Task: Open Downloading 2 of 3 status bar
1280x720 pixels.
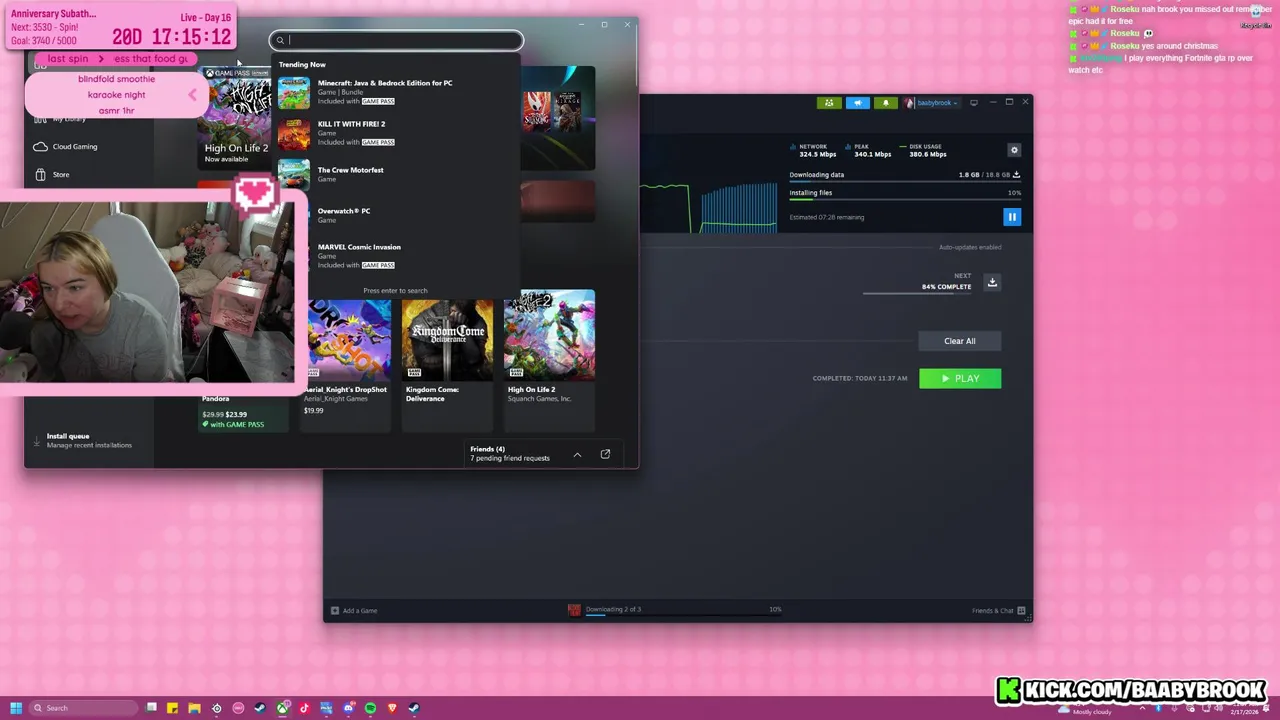Action: click(613, 609)
